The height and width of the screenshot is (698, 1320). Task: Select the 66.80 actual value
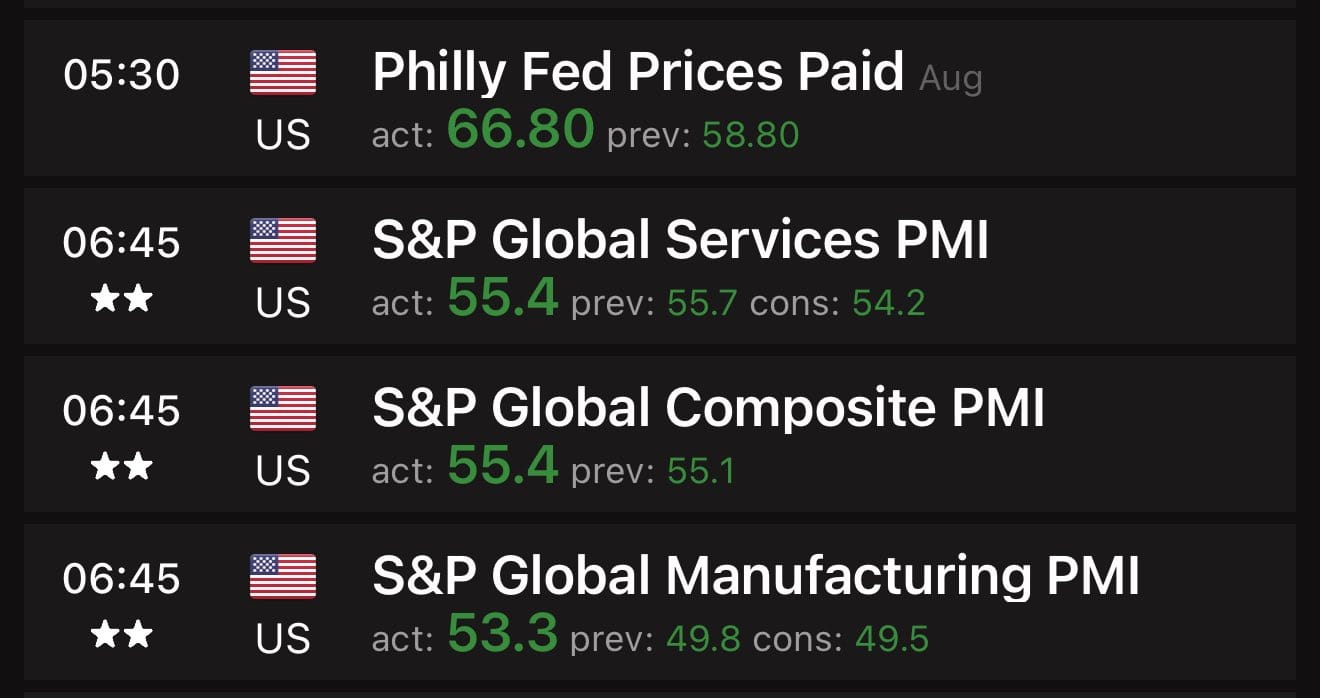click(520, 129)
